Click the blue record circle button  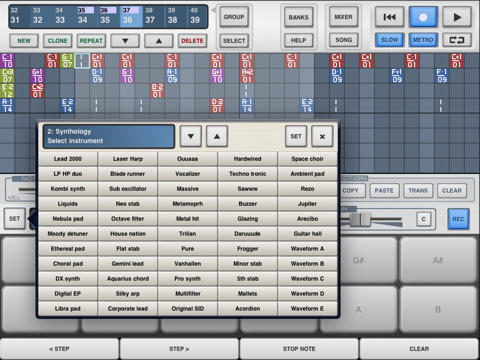point(423,17)
